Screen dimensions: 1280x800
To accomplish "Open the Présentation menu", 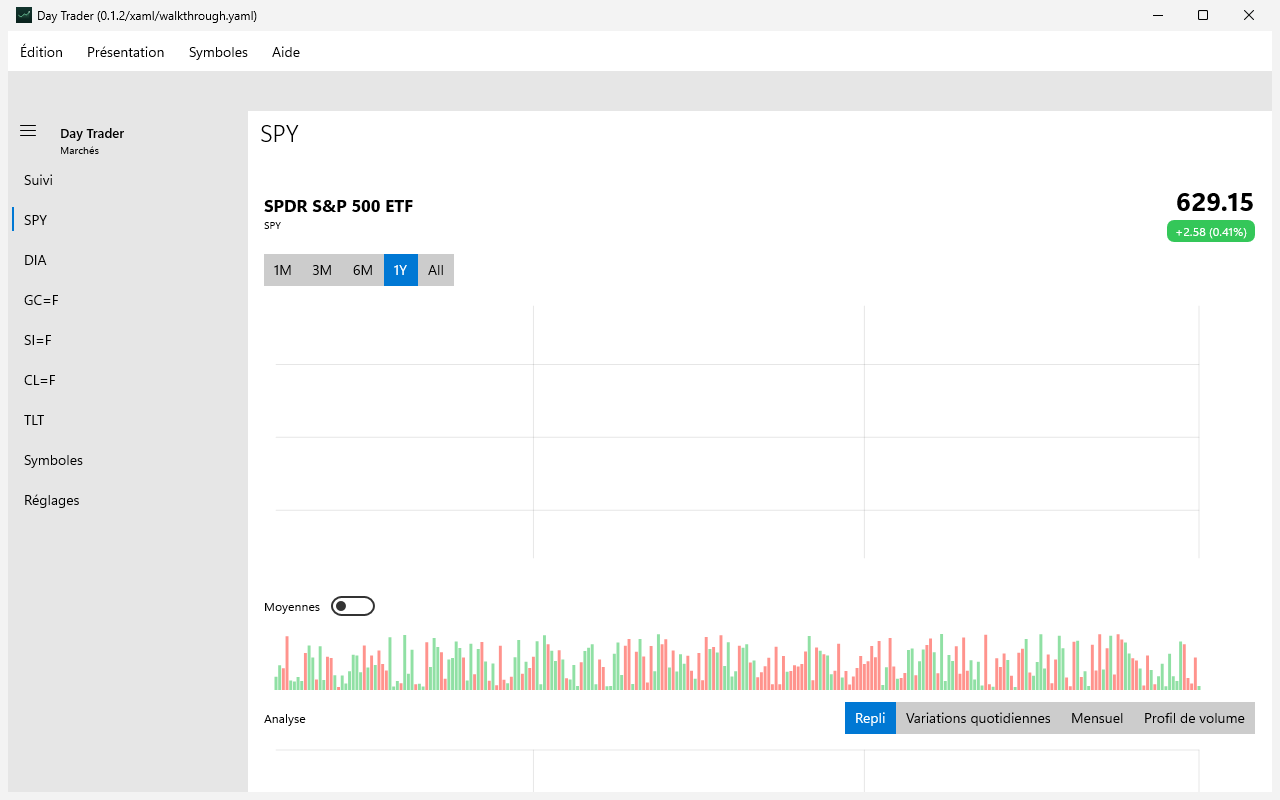I will [126, 52].
